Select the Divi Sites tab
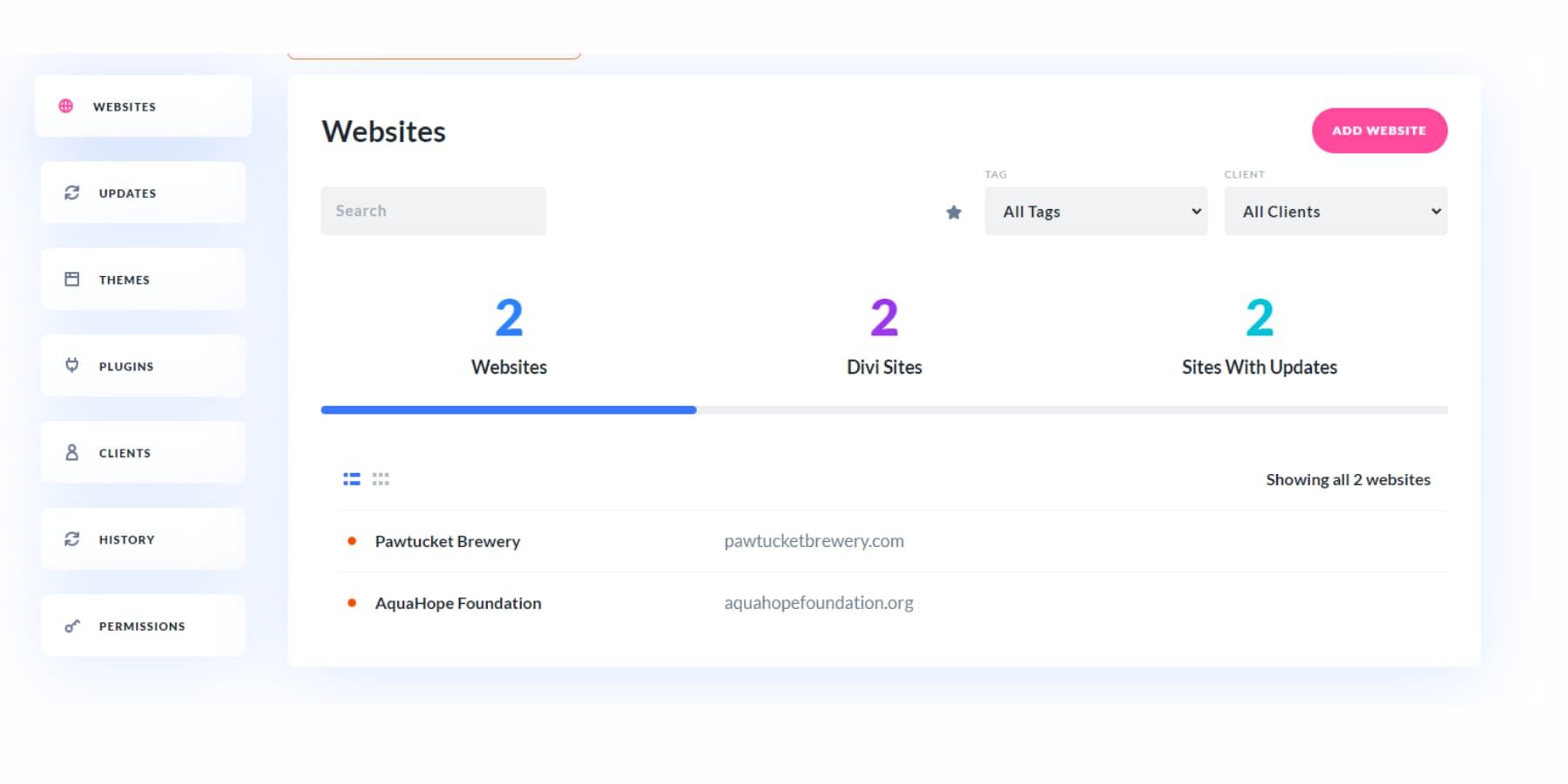This screenshot has width=1568, height=784. coord(883,337)
